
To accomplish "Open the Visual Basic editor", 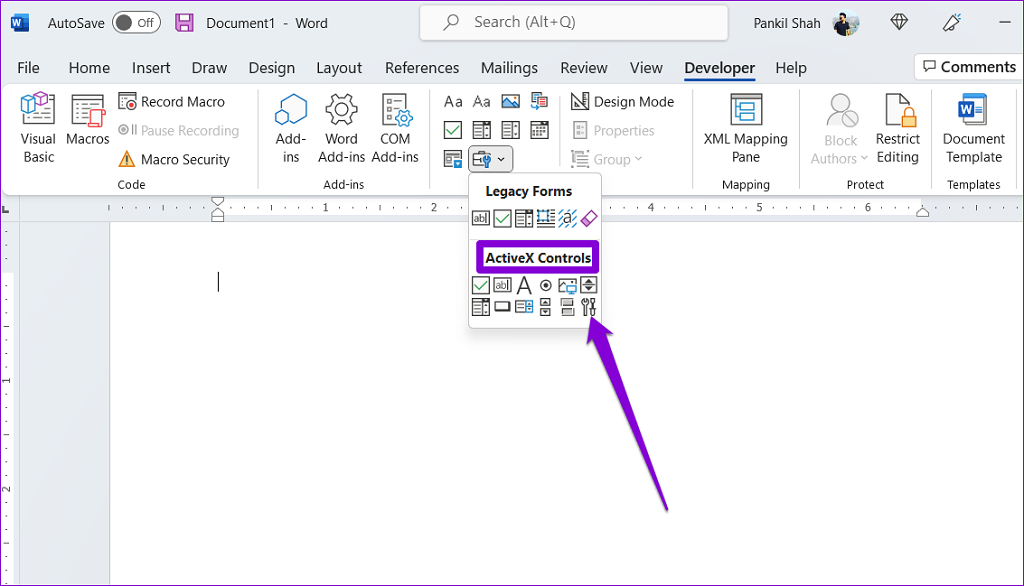I will click(39, 128).
